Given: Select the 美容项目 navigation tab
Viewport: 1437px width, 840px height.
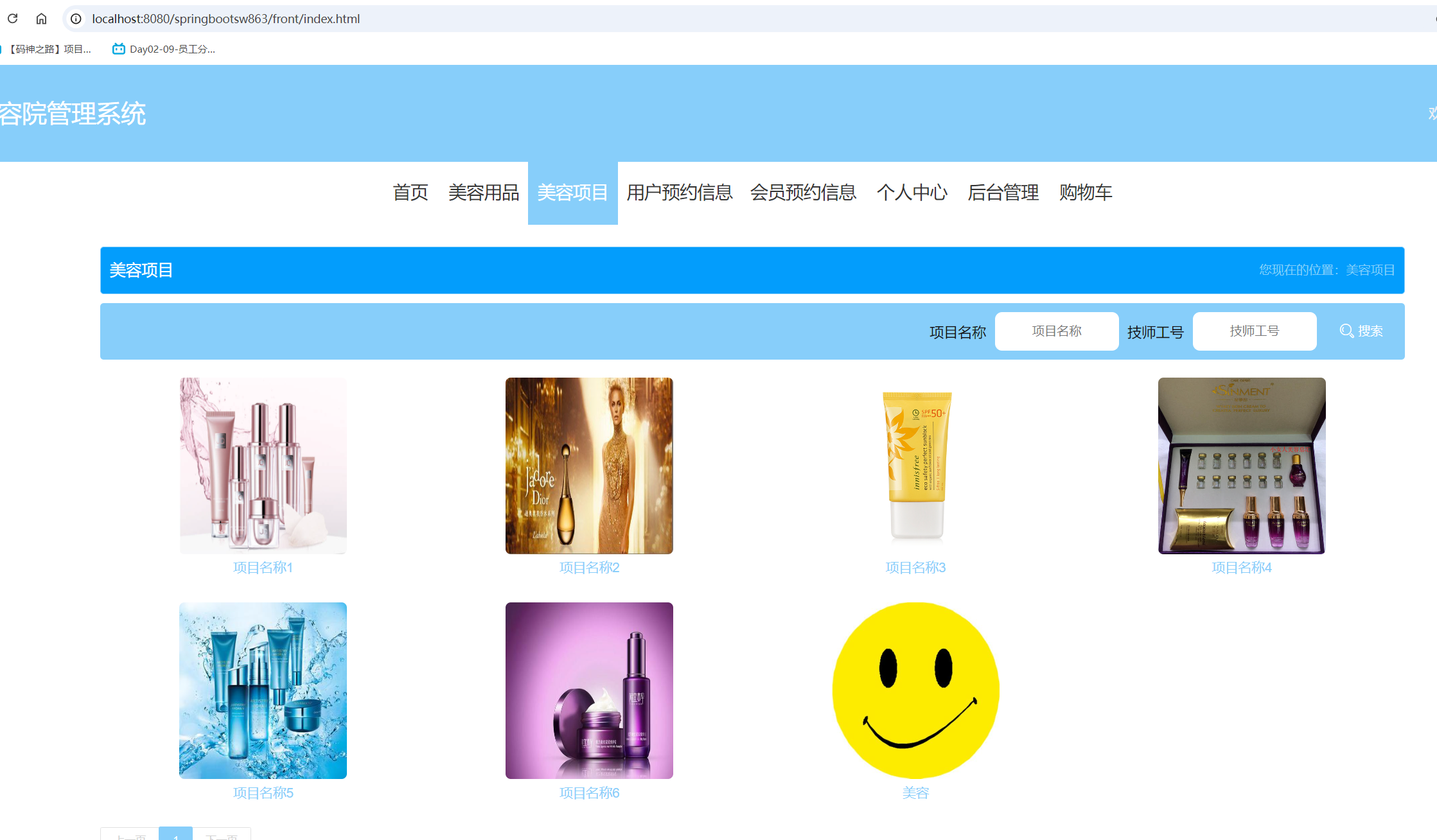Looking at the screenshot, I should point(572,193).
